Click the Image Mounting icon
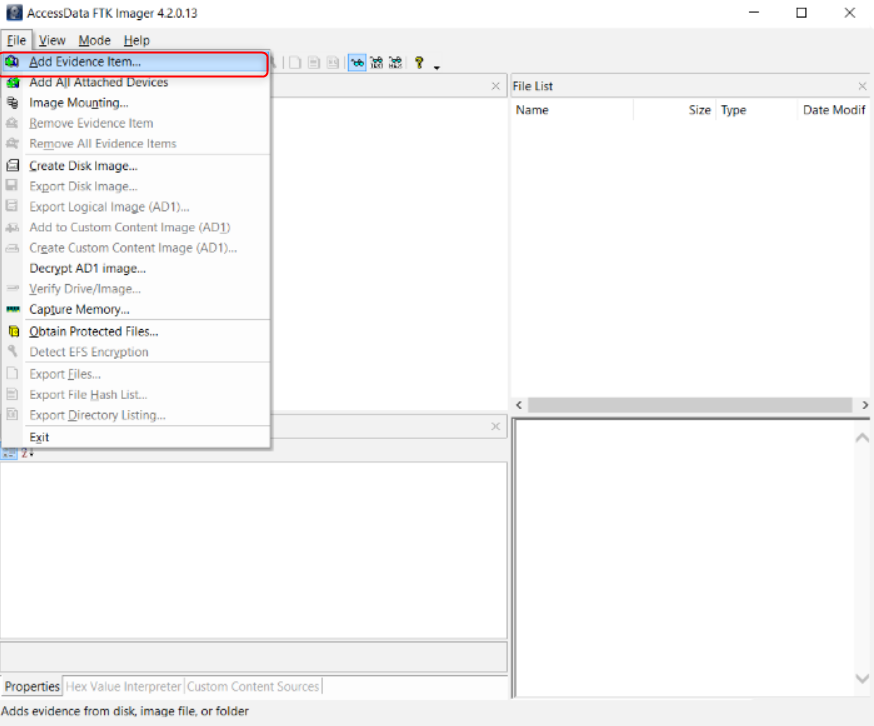The height and width of the screenshot is (726, 874). tap(12, 103)
